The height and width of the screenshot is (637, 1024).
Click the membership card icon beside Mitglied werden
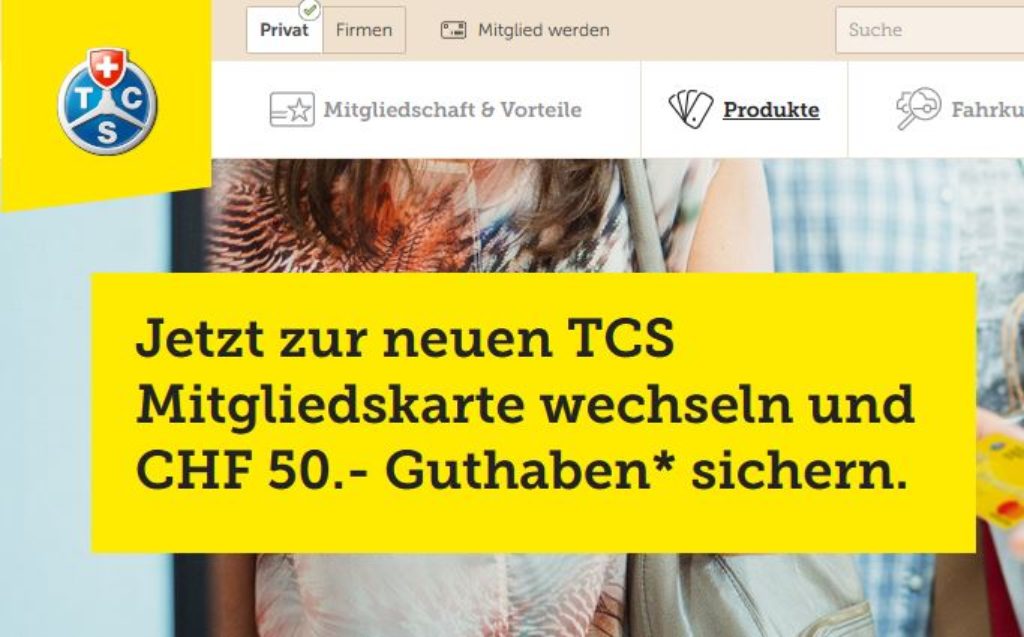click(x=453, y=30)
